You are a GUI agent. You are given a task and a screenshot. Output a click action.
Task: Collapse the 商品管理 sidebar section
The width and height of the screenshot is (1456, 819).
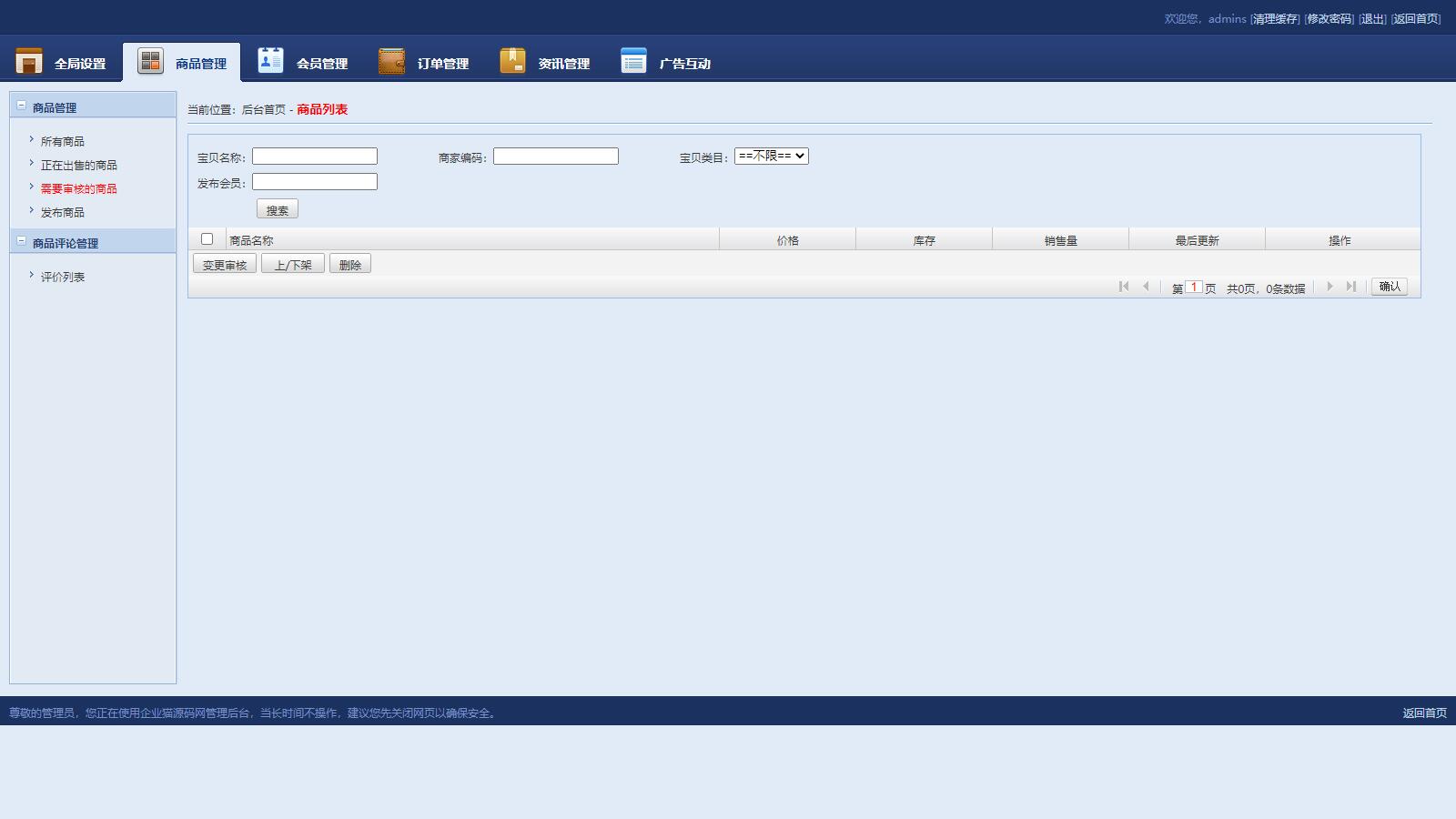pos(22,106)
